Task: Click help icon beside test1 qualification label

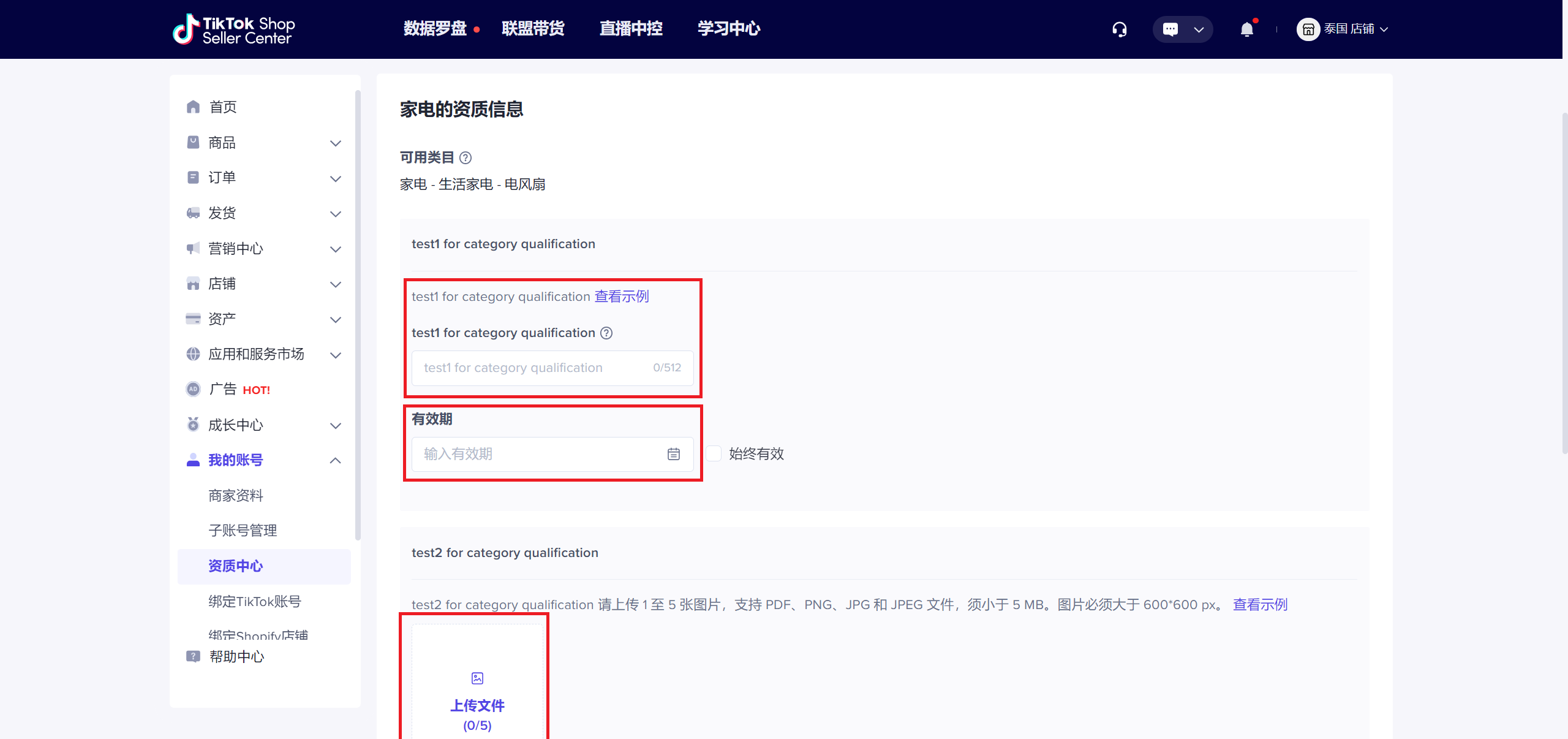Action: 606,333
